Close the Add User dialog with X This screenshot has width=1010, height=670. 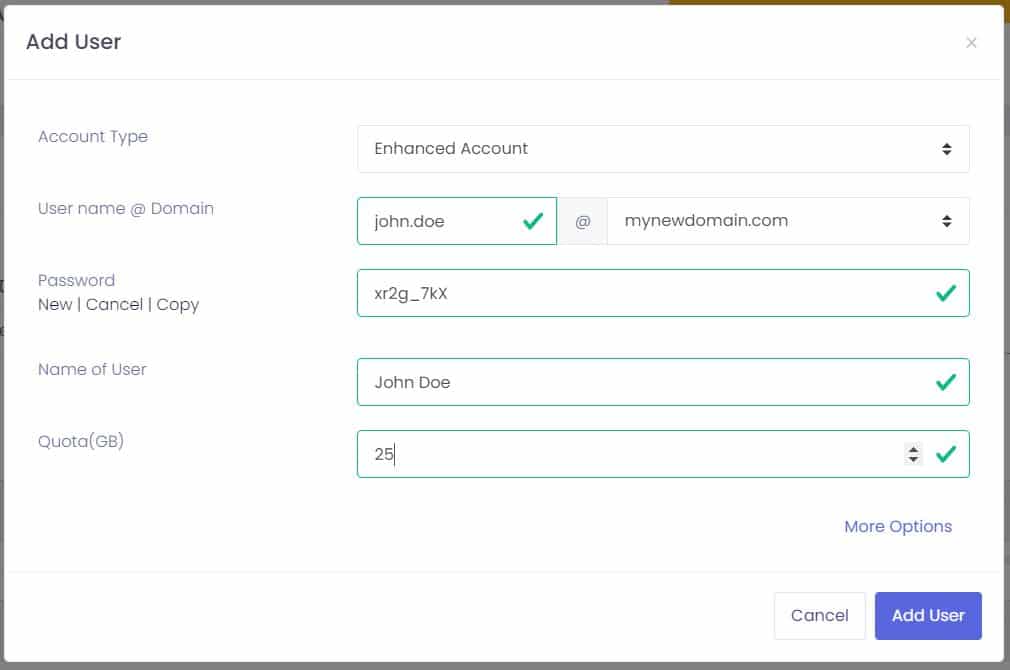(971, 43)
